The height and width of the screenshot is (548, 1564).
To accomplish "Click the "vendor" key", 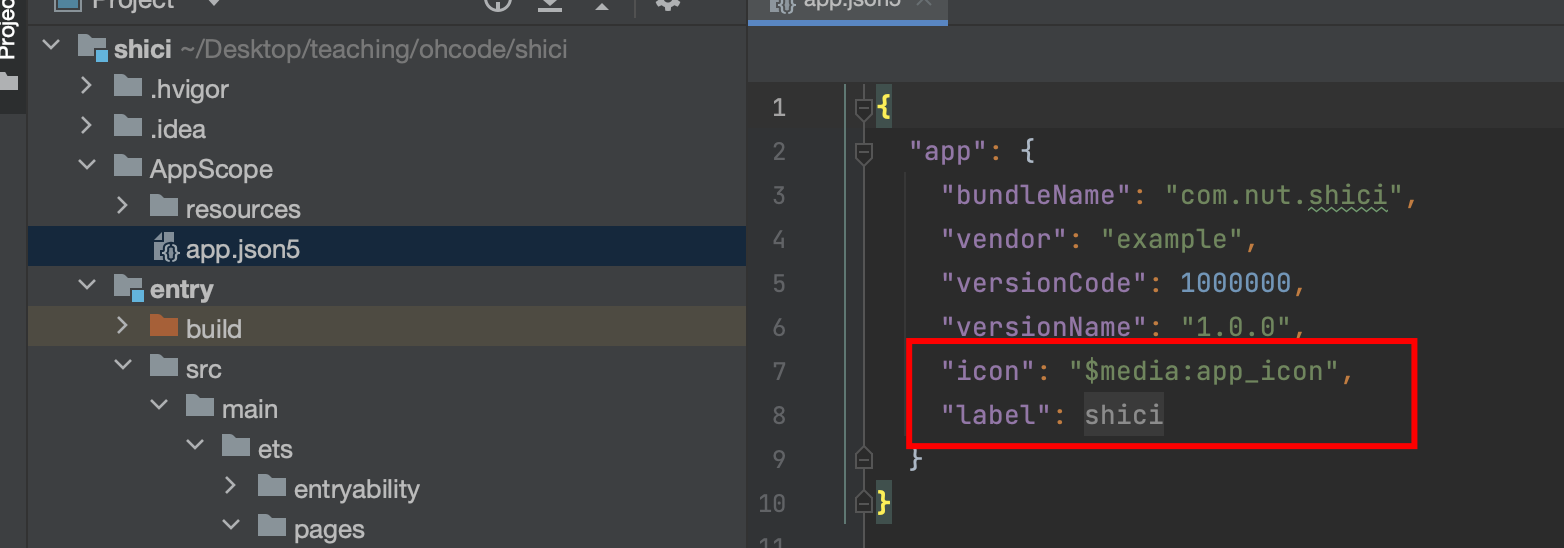I will click(x=1004, y=240).
